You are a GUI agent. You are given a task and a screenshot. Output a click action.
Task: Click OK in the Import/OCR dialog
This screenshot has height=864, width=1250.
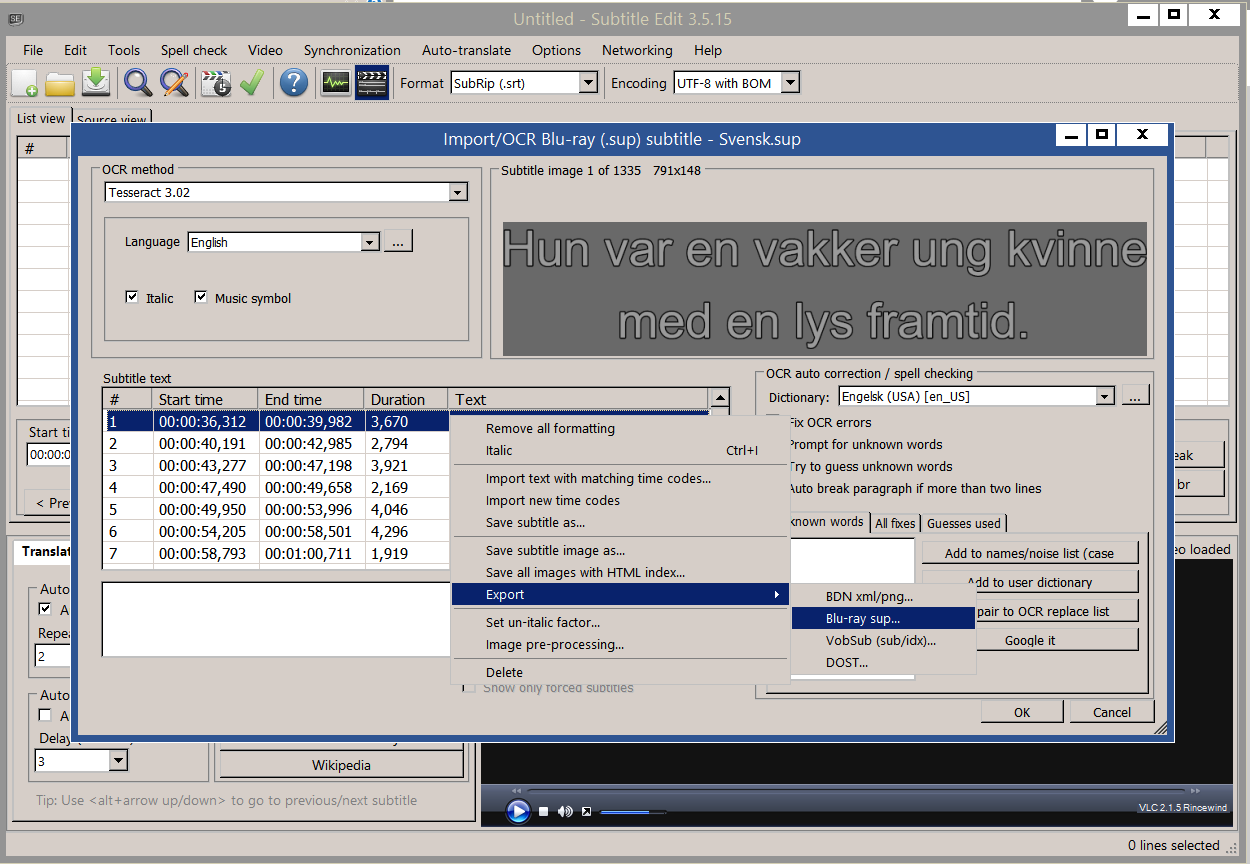click(x=1021, y=712)
